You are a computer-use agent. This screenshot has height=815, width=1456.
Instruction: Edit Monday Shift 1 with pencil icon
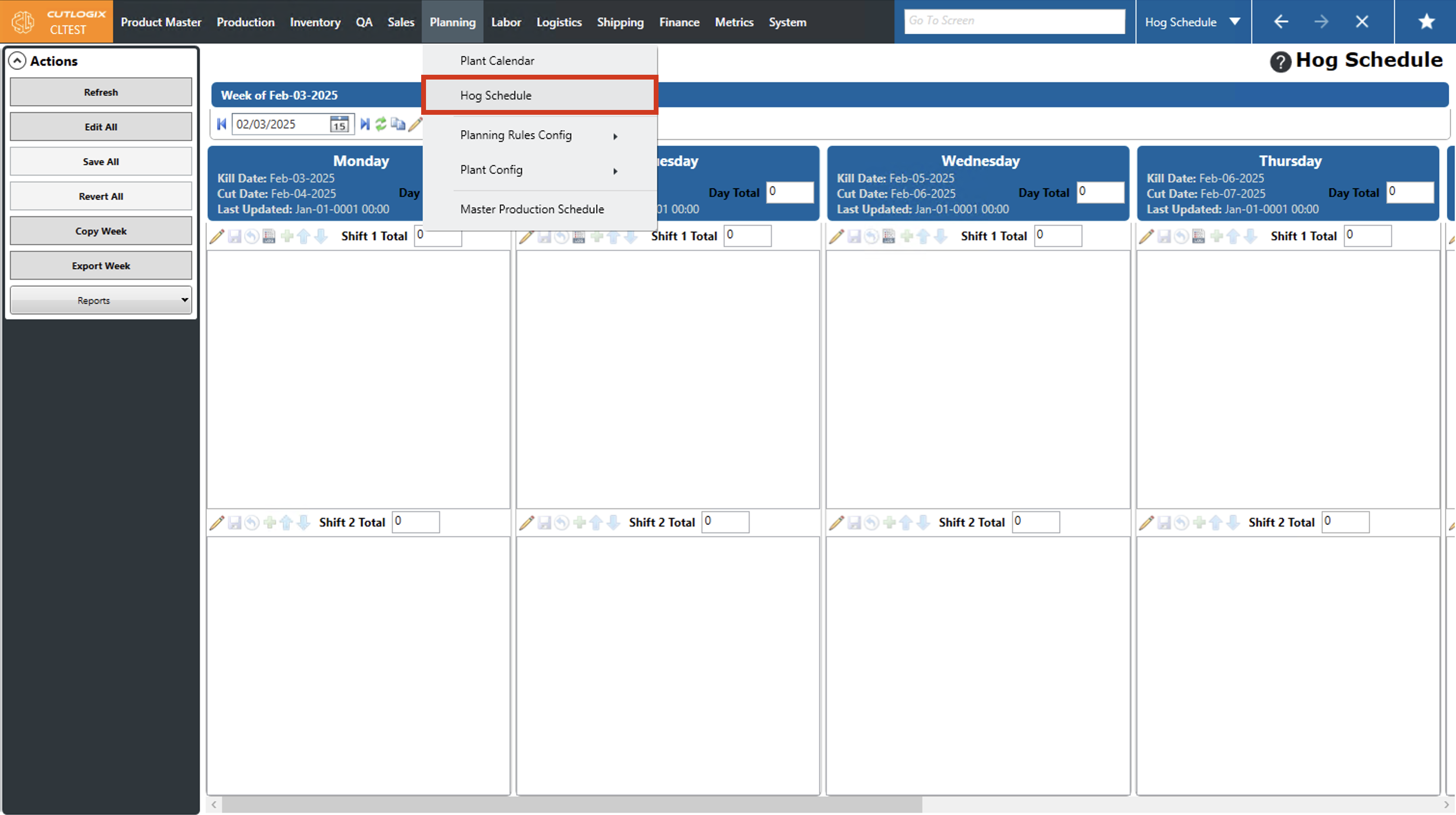coord(217,236)
